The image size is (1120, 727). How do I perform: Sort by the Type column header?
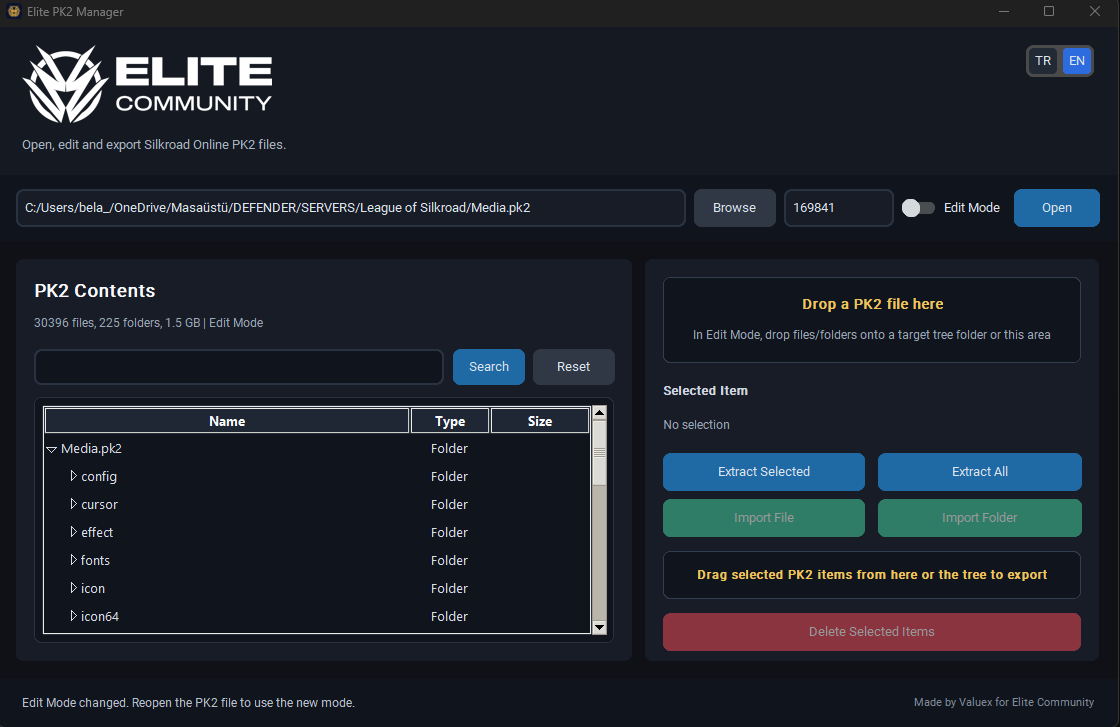(450, 421)
